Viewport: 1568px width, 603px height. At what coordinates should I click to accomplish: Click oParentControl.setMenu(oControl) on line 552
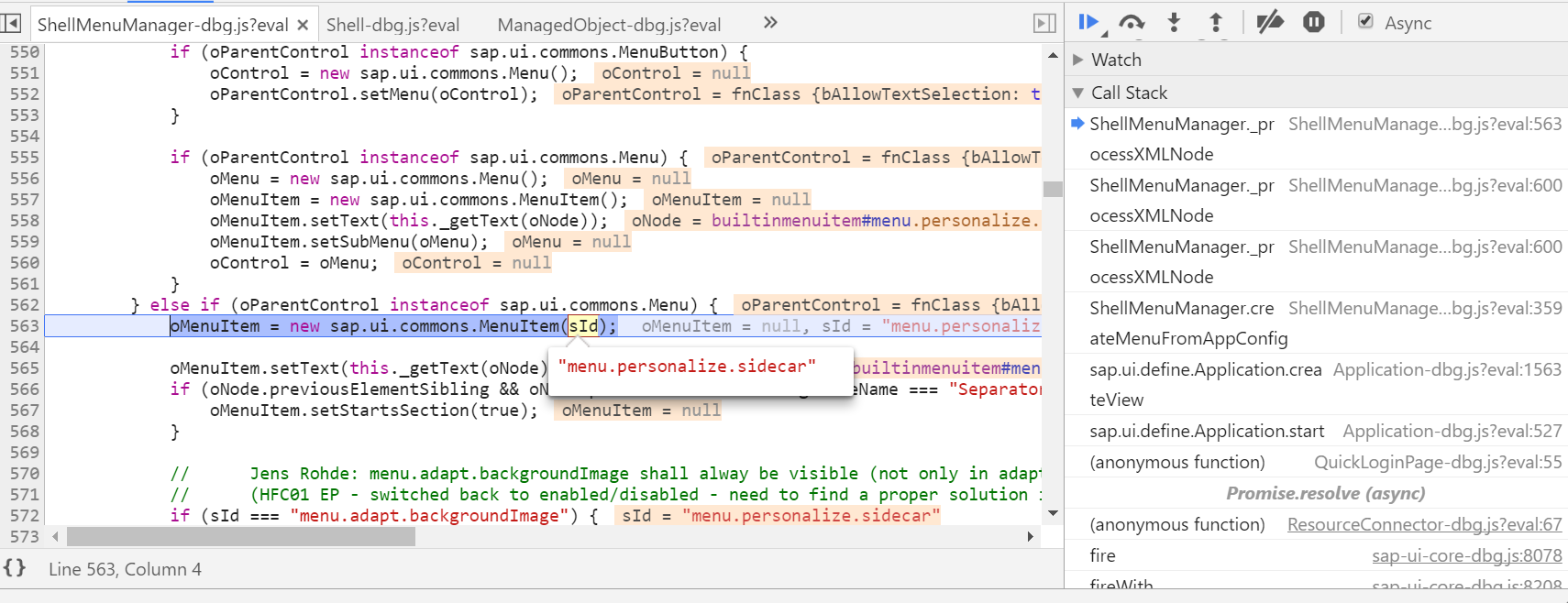(374, 94)
